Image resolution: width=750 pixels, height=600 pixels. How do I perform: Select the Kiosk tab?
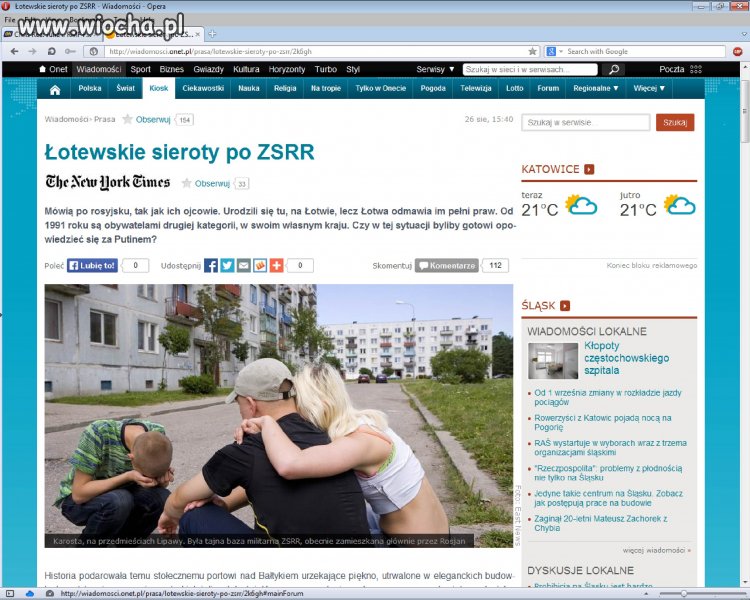[x=159, y=89]
